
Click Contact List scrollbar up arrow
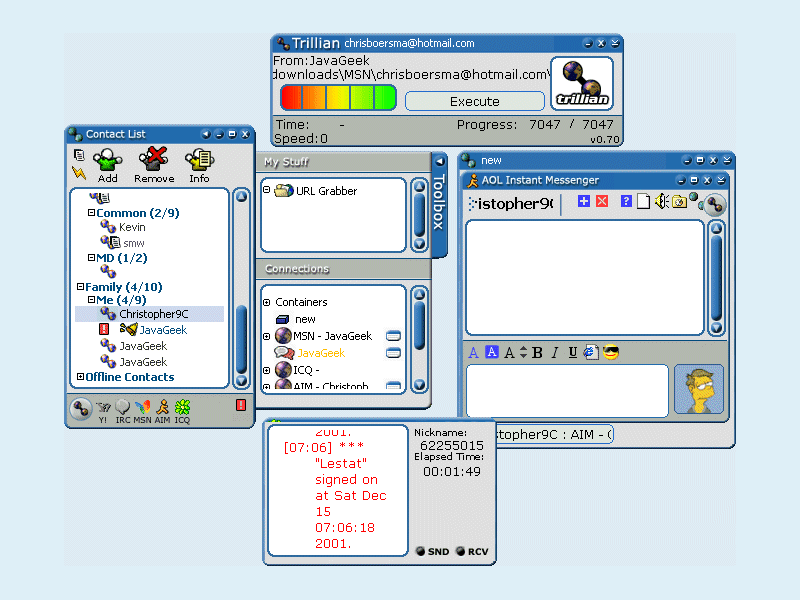click(x=241, y=196)
